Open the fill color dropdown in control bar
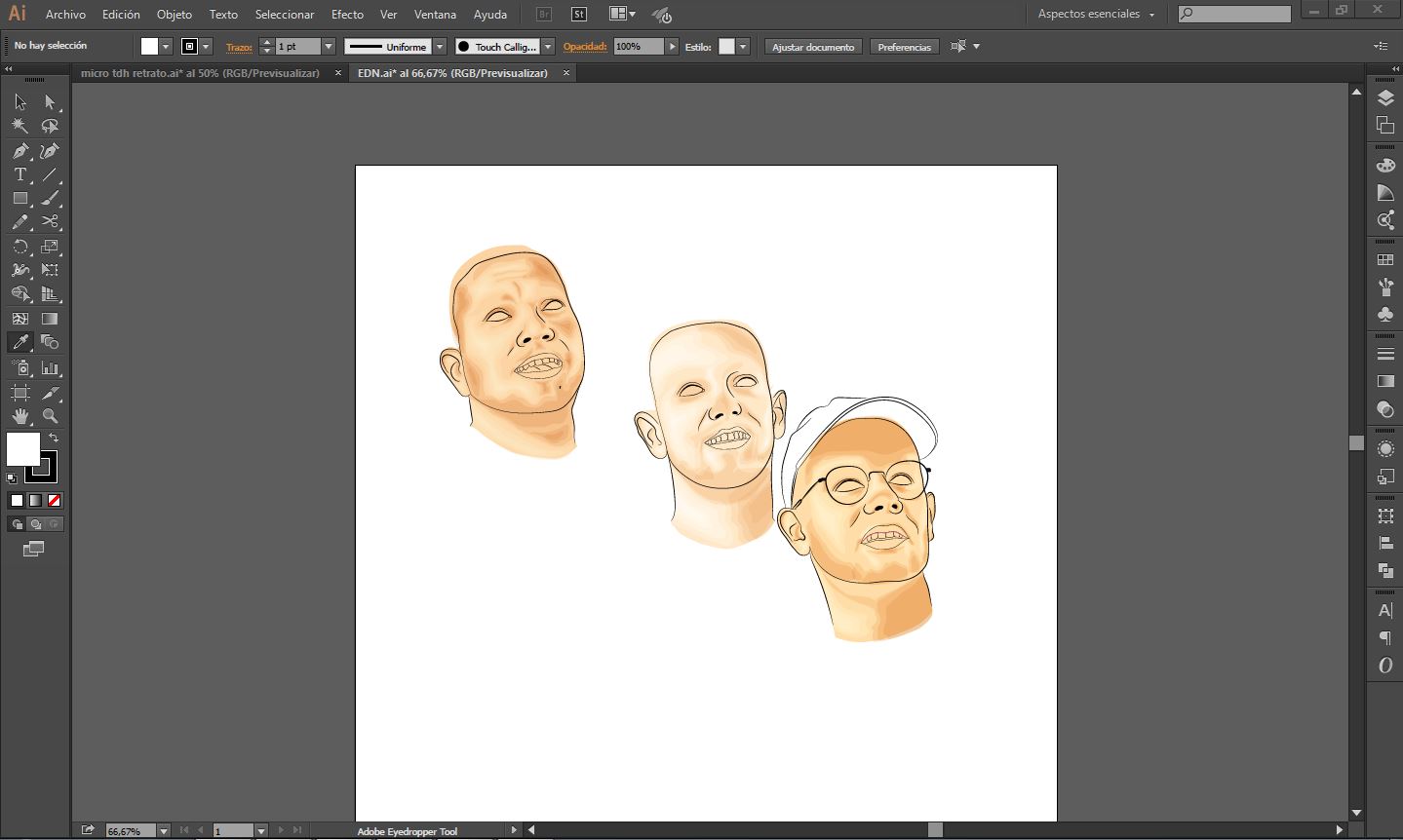The image size is (1403, 840). click(x=166, y=47)
